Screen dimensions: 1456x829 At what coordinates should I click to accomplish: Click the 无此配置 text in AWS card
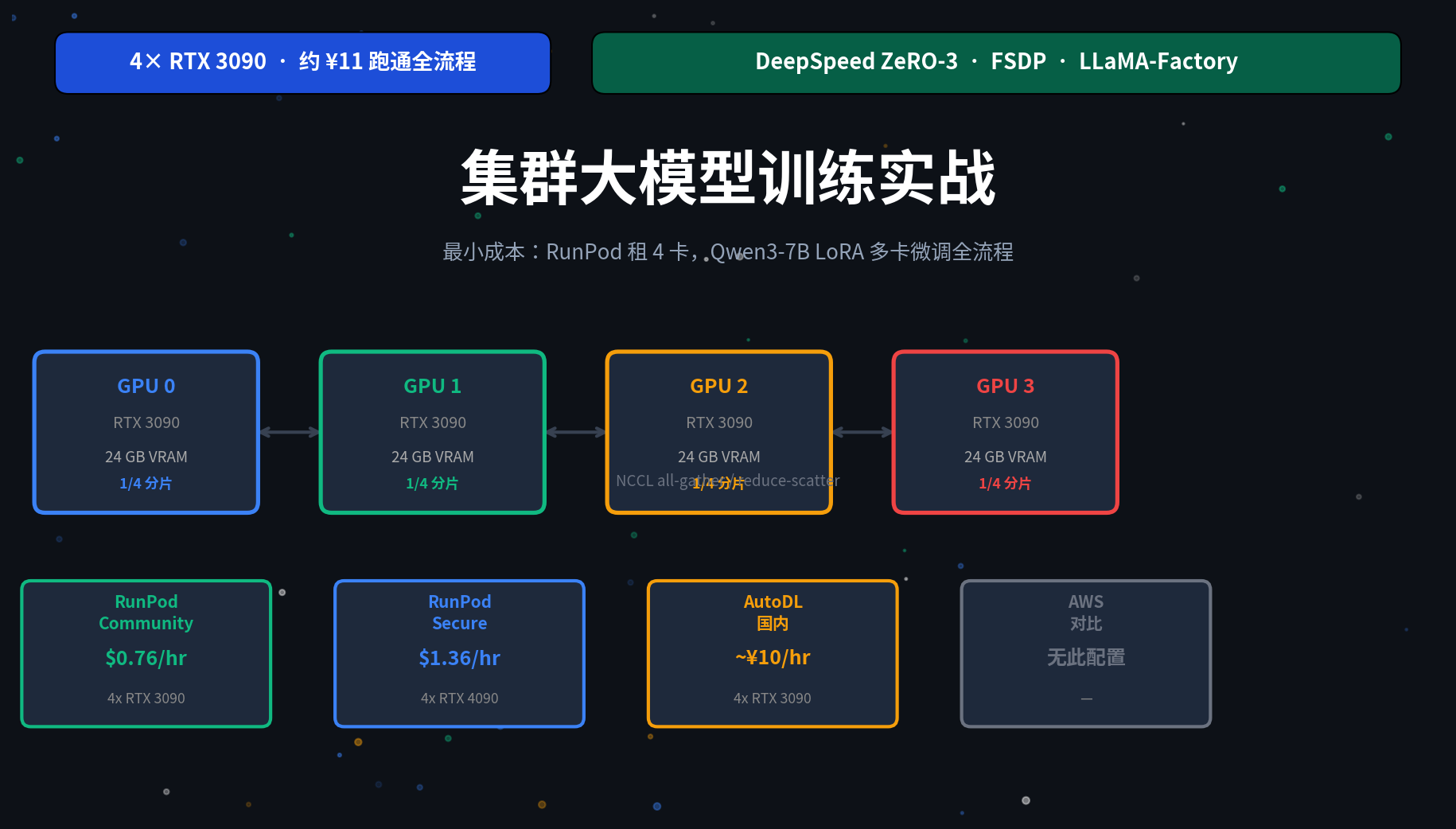[1086, 657]
